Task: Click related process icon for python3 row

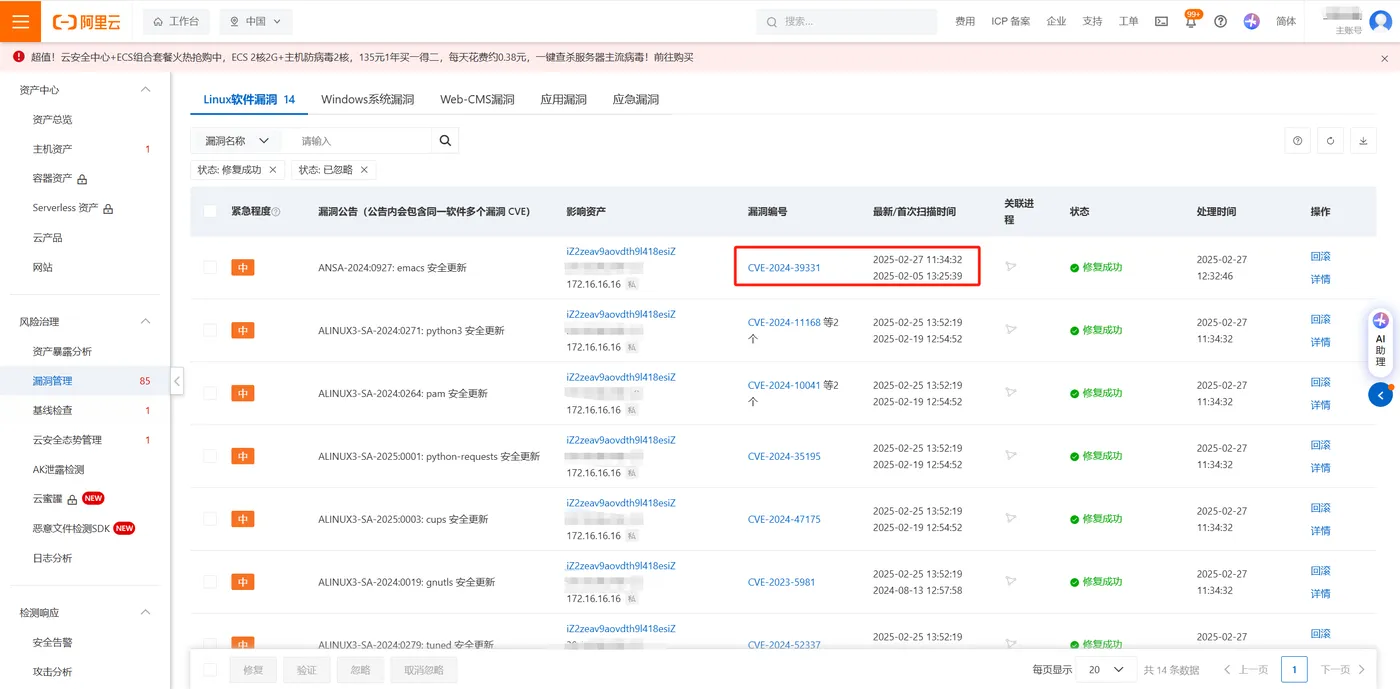Action: tap(1010, 330)
